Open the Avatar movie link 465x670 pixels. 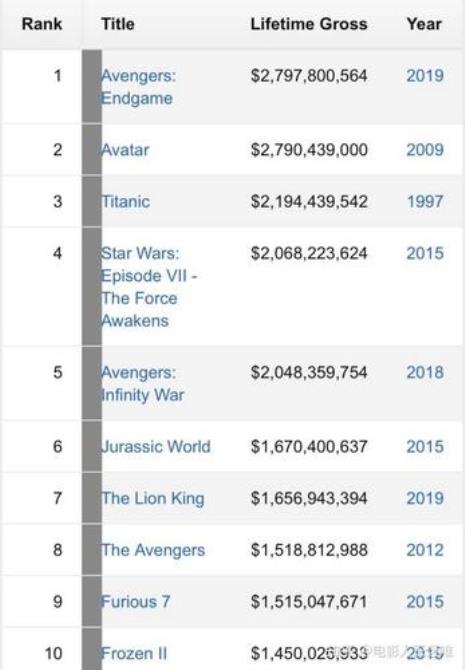tap(125, 150)
